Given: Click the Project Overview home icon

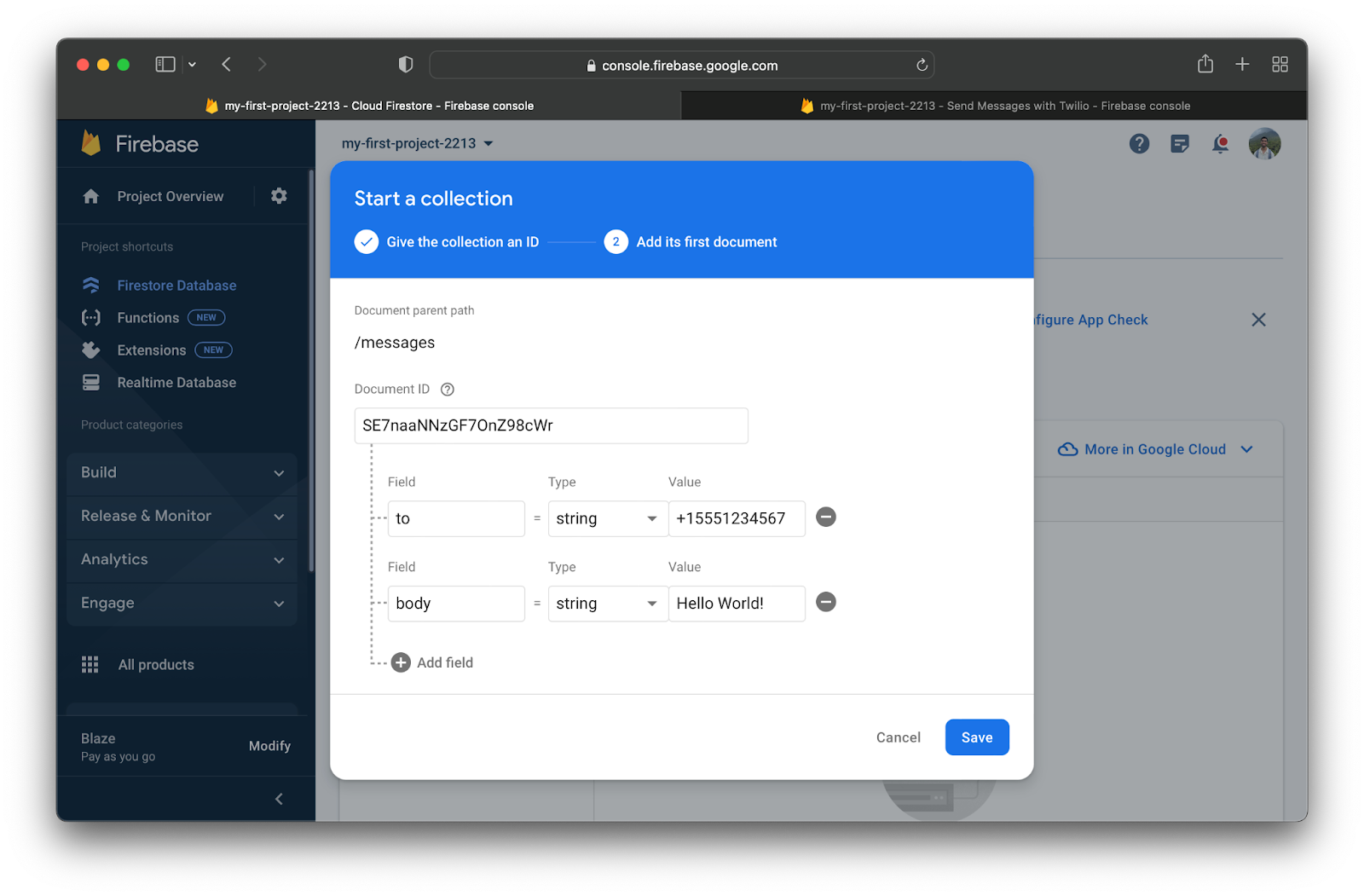Looking at the screenshot, I should [x=91, y=196].
